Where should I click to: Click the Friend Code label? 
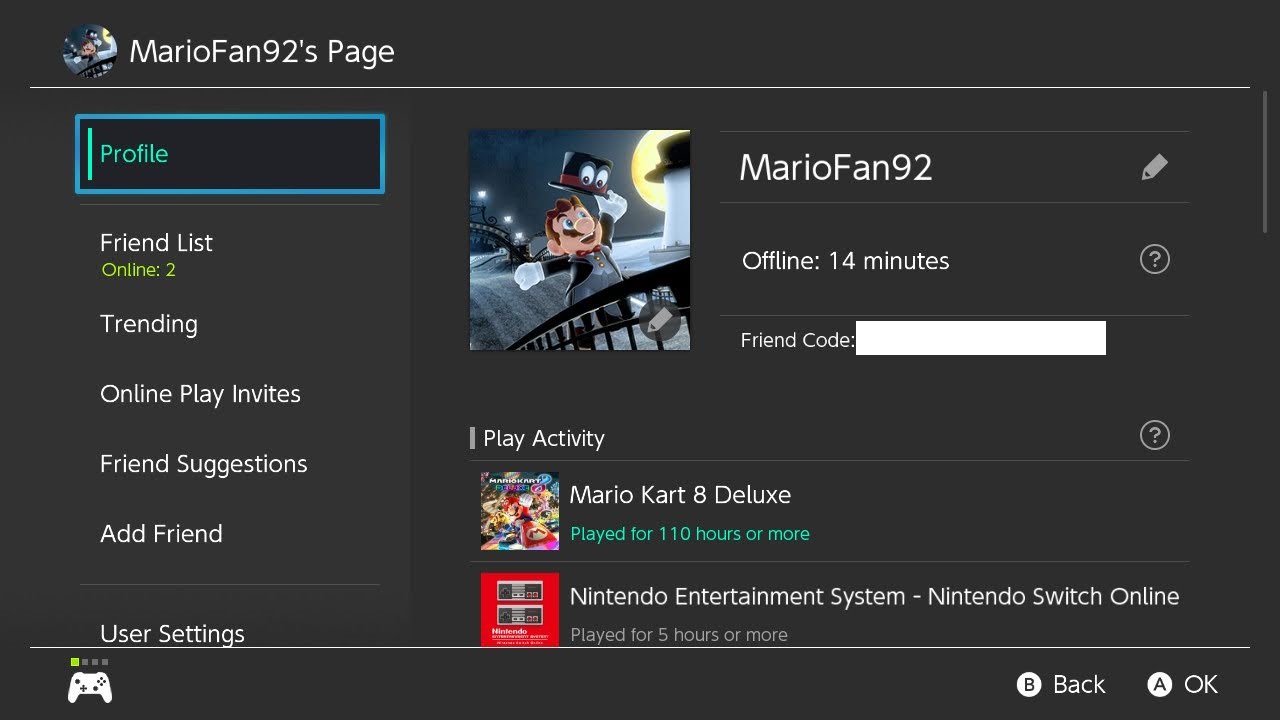[x=797, y=340]
